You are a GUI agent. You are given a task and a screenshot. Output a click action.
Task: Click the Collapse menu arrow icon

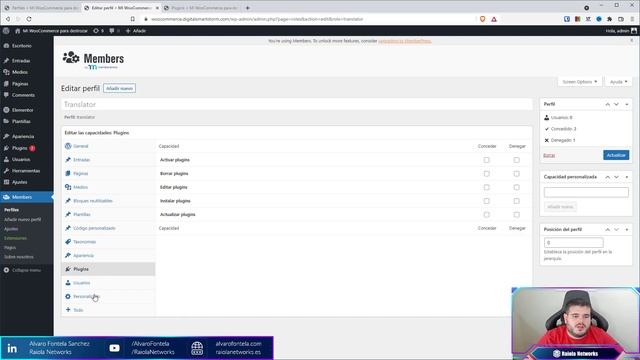(6, 270)
